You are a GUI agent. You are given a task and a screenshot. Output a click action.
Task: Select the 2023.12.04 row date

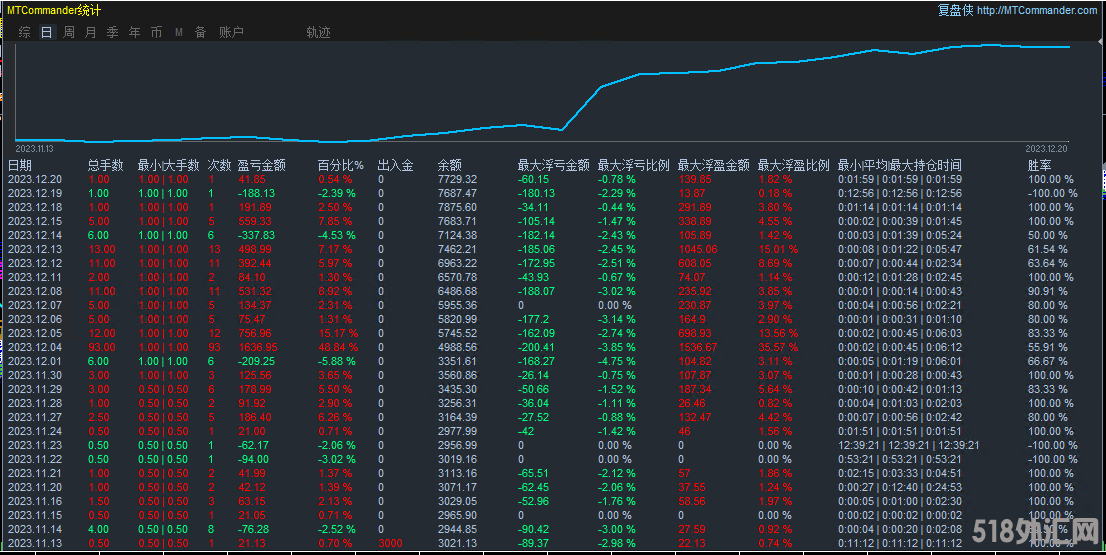(x=35, y=347)
